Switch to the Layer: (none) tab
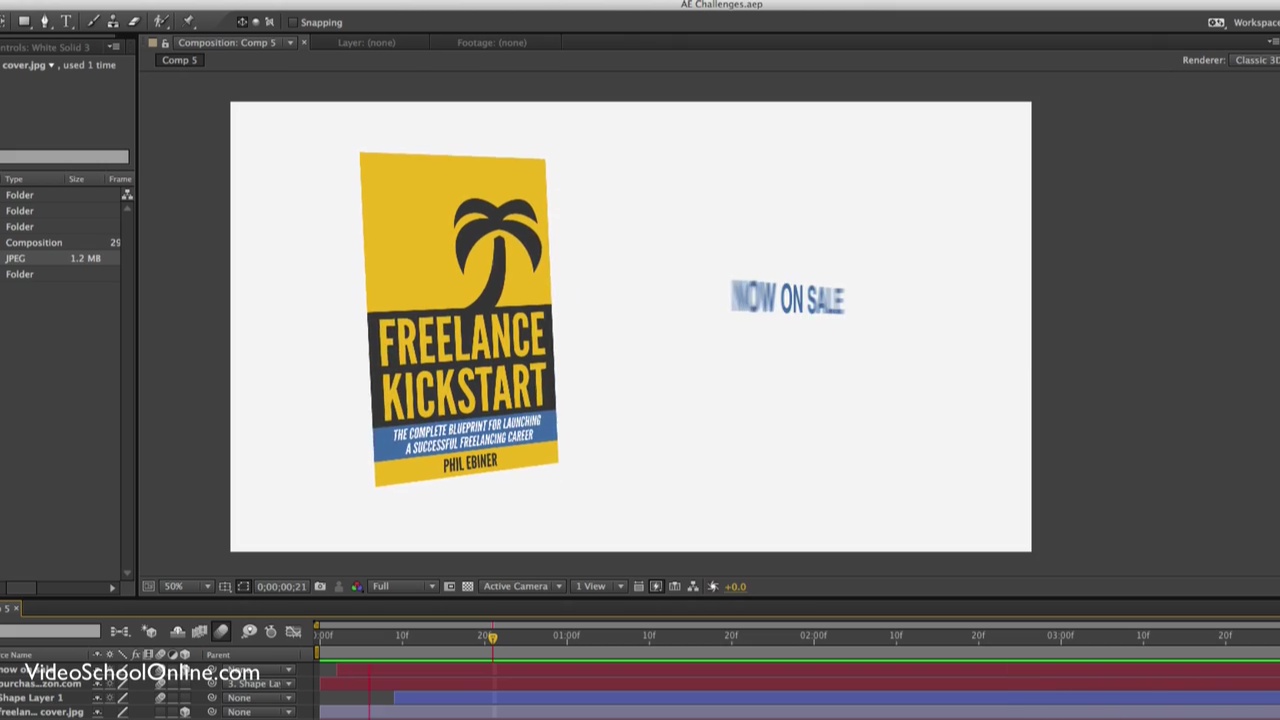Screen dimensions: 1280x720 (366, 43)
